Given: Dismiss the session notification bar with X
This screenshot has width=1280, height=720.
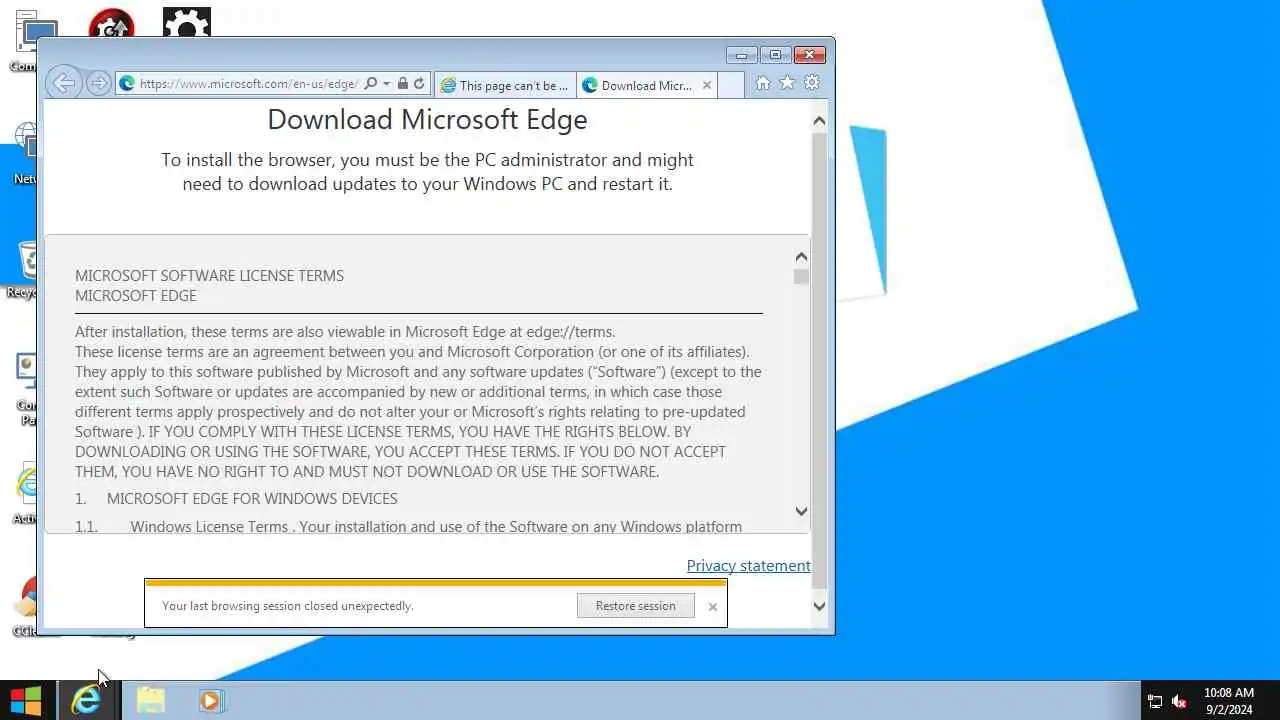Looking at the screenshot, I should (x=712, y=607).
